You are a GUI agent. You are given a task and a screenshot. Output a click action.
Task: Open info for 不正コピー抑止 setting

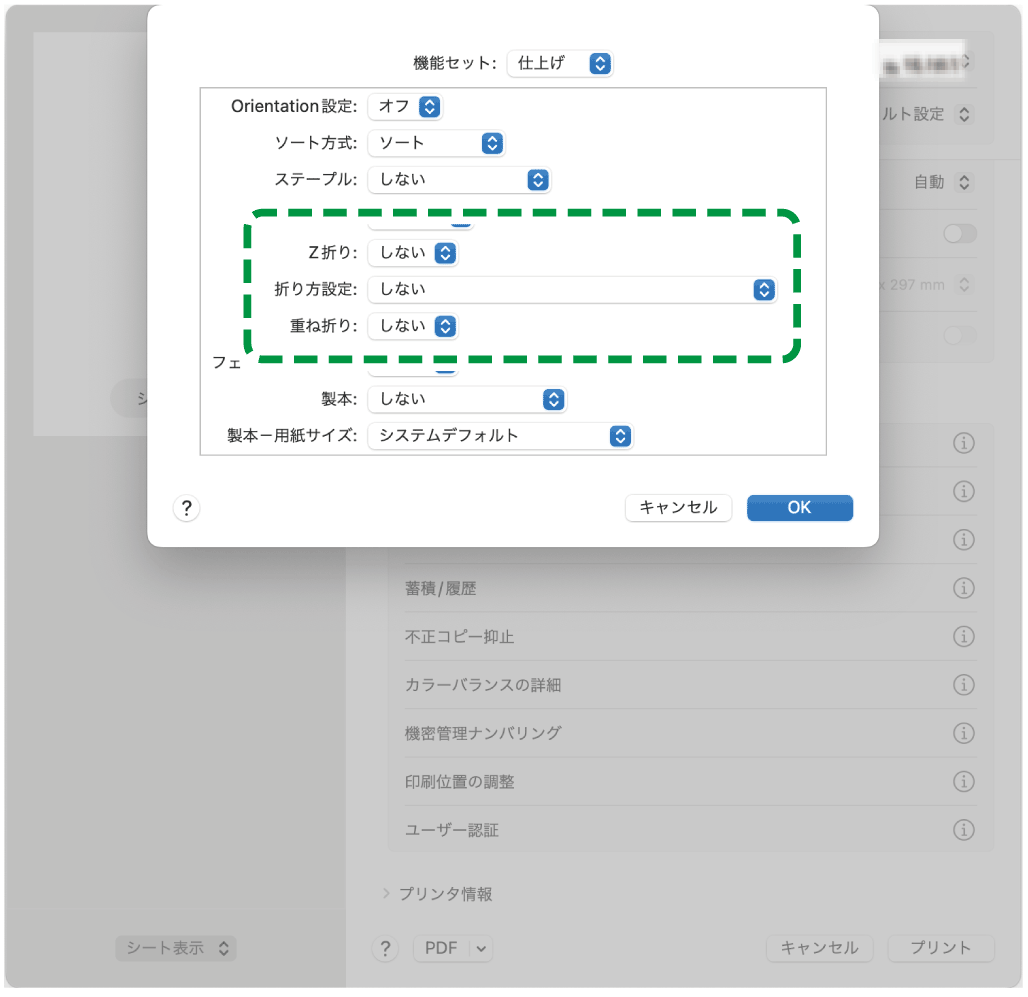(x=963, y=636)
